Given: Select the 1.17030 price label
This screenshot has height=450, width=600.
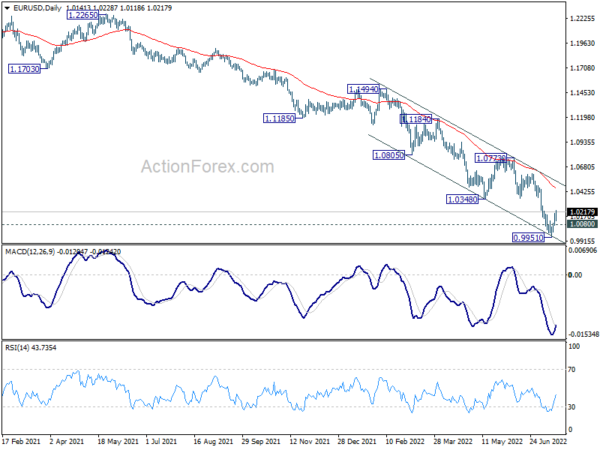Looking at the screenshot, I should coord(24,69).
